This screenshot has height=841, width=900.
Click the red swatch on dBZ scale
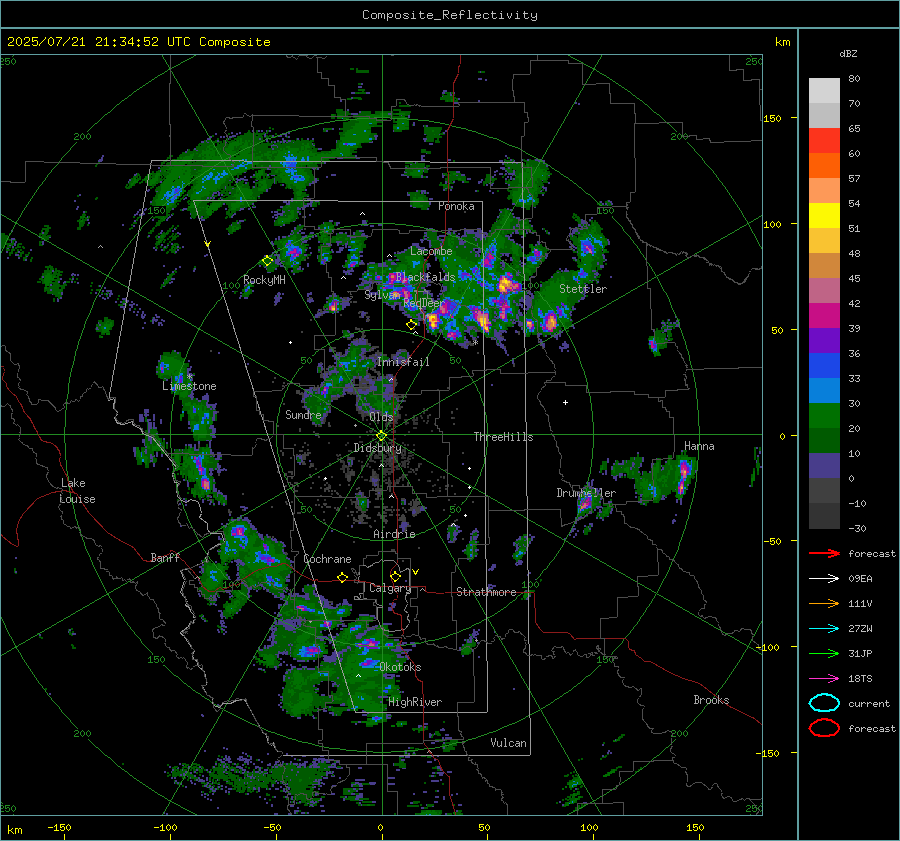(824, 141)
